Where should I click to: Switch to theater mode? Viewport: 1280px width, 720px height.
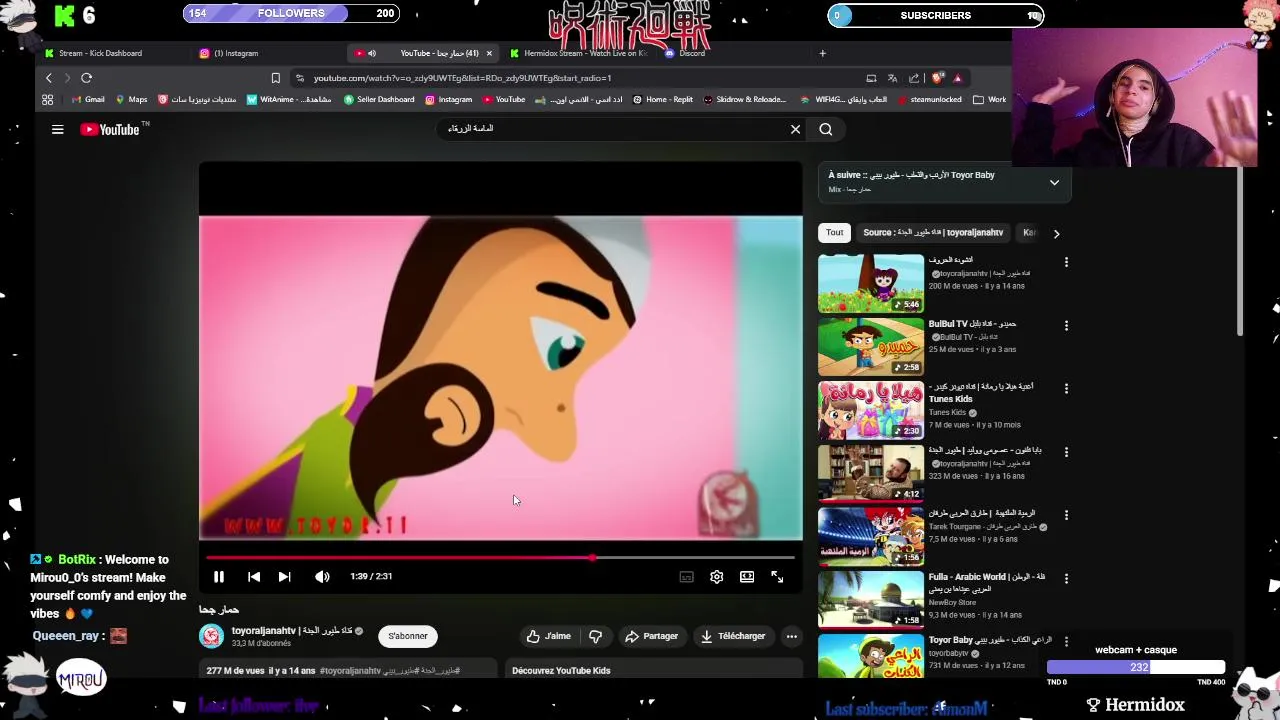[x=747, y=577]
